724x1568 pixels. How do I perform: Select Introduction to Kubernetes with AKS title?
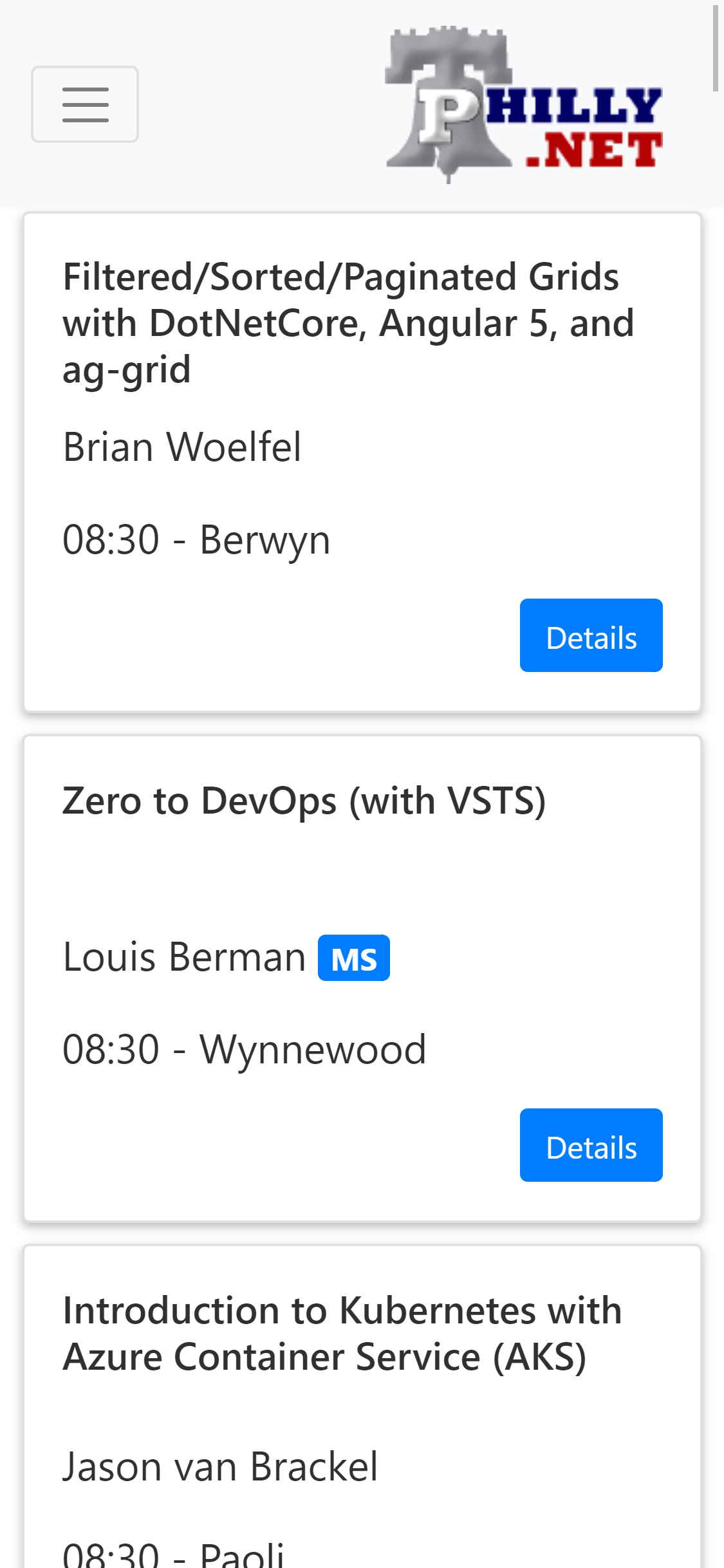point(342,1334)
